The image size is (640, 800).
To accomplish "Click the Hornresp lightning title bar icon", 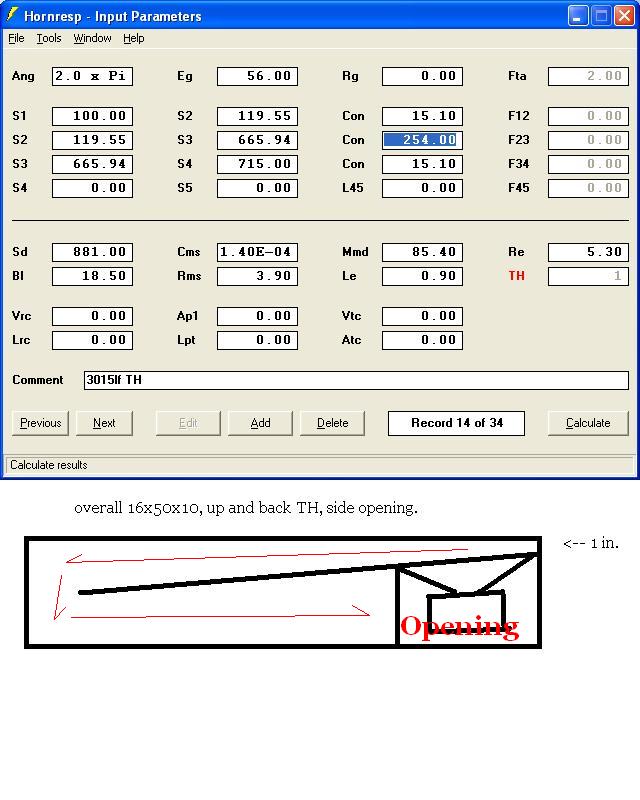I will 12,15.
